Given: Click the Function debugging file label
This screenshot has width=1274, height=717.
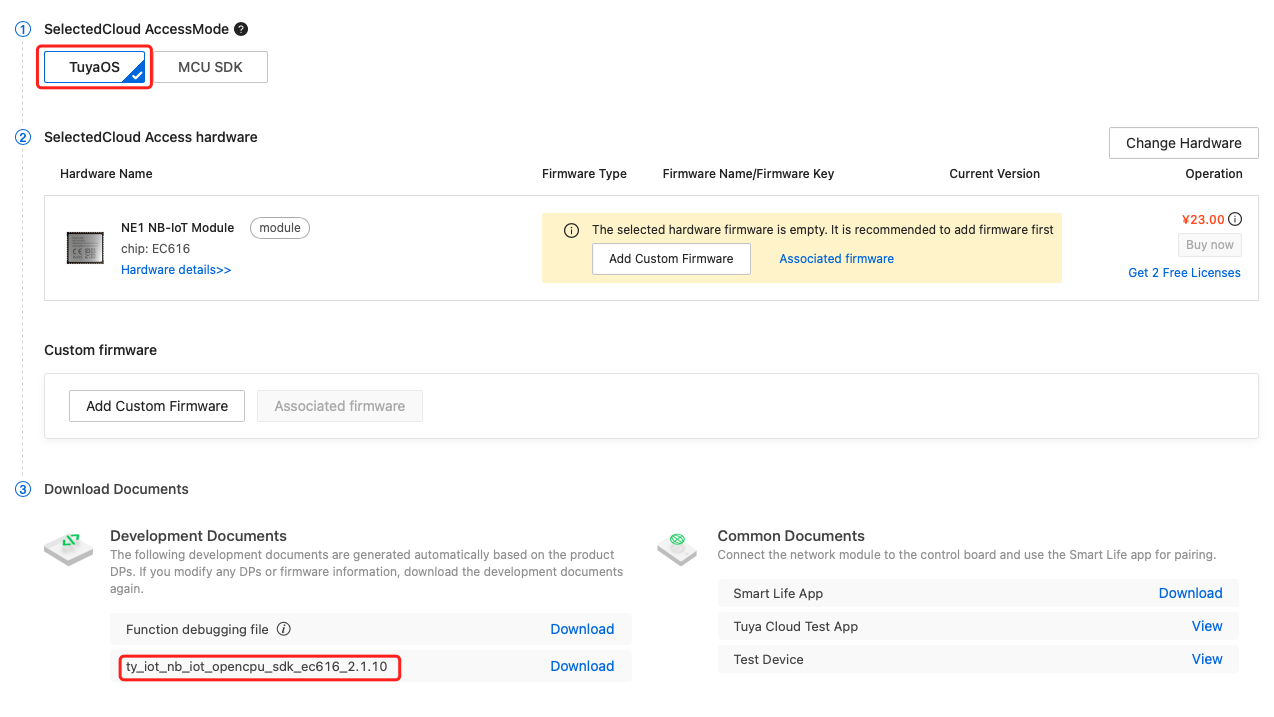Looking at the screenshot, I should point(197,630).
